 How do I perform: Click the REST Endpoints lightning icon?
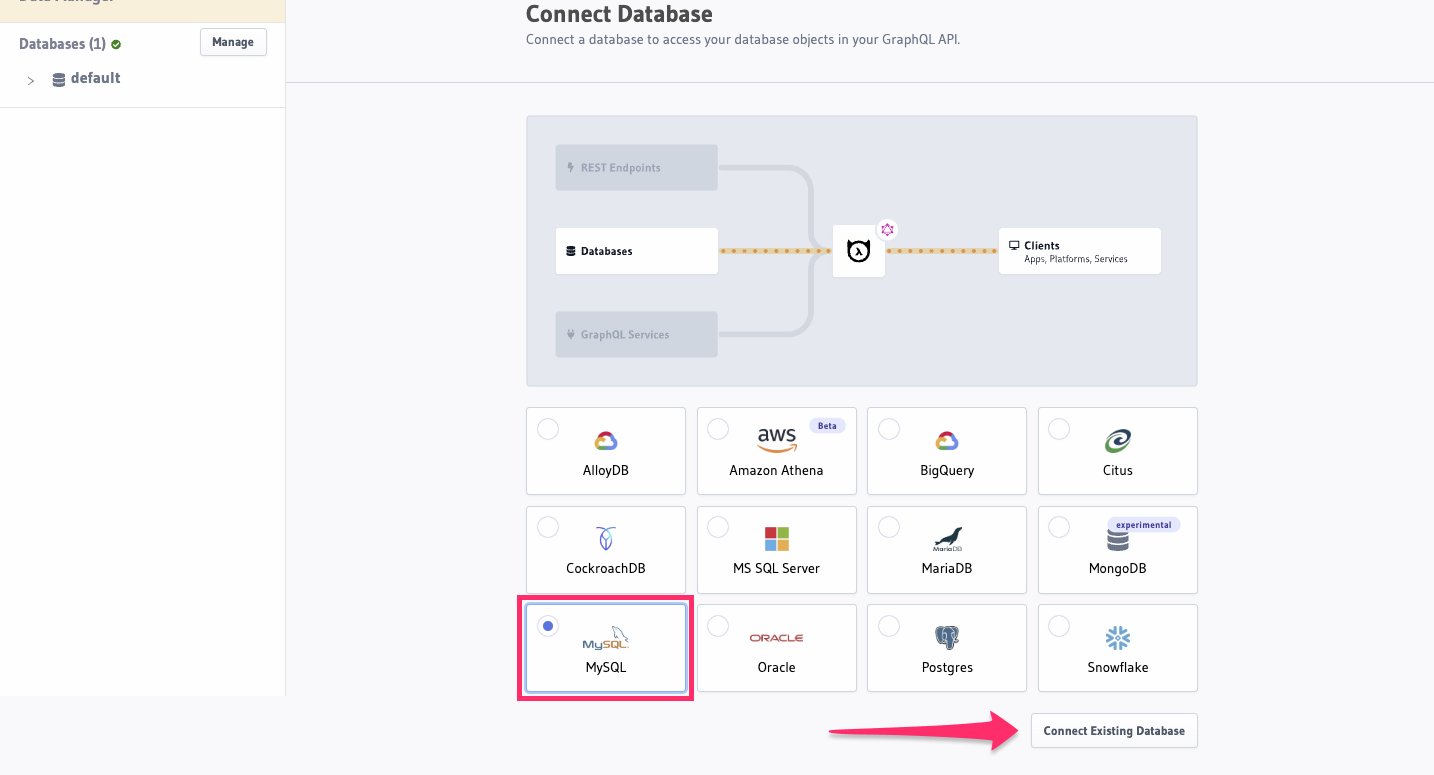(x=571, y=167)
